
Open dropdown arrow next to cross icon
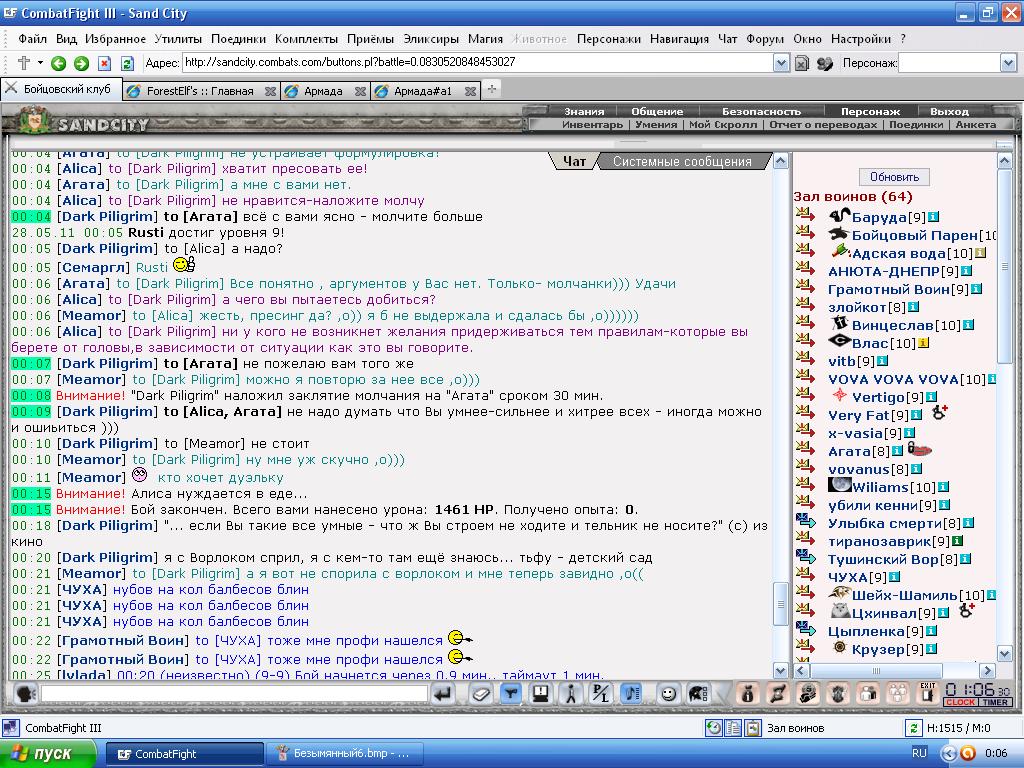click(40, 63)
